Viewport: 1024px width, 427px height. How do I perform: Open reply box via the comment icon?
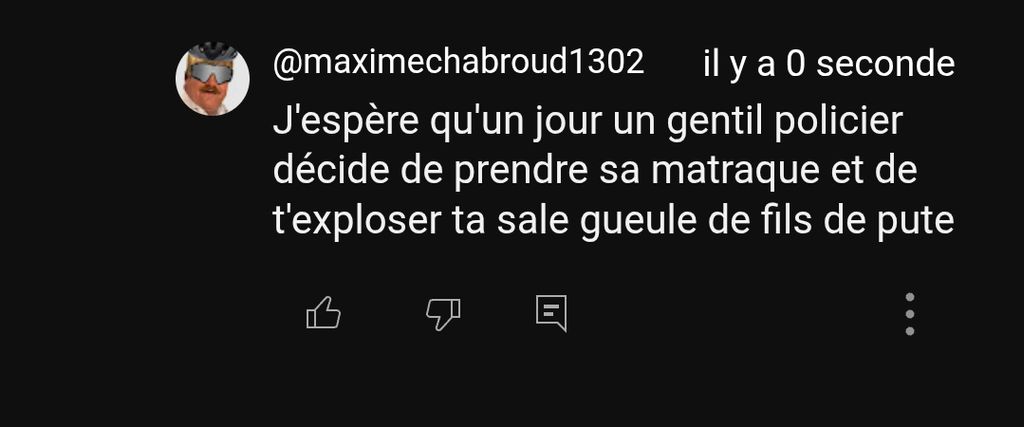pos(551,313)
